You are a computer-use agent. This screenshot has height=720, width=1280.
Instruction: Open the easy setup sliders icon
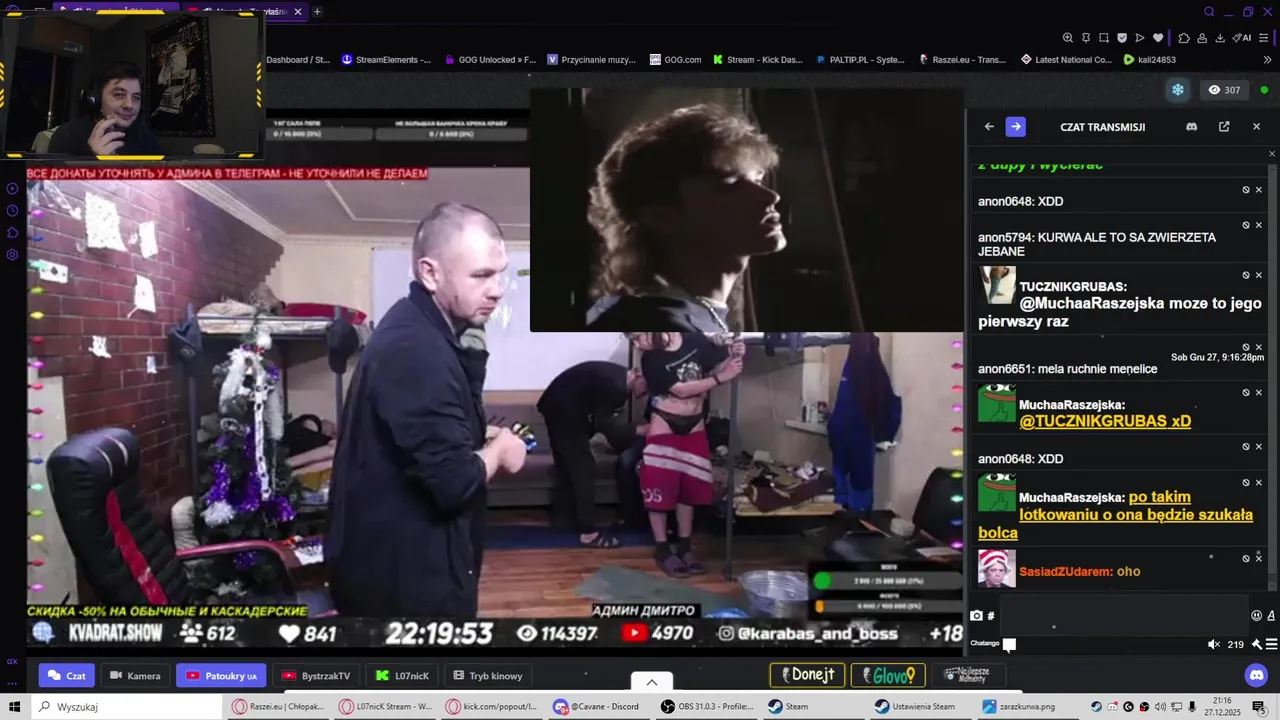coord(1266,38)
